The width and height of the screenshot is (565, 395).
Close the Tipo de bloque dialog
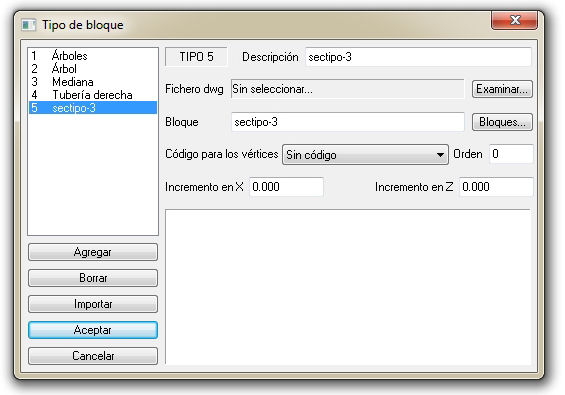tap(514, 20)
